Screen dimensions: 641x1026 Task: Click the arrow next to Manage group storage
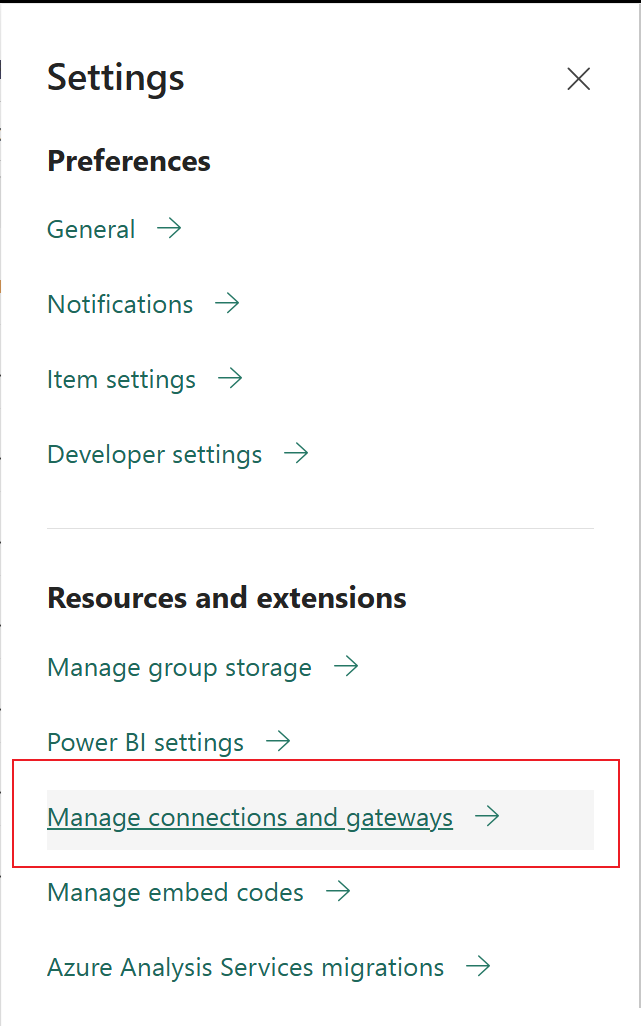click(346, 667)
